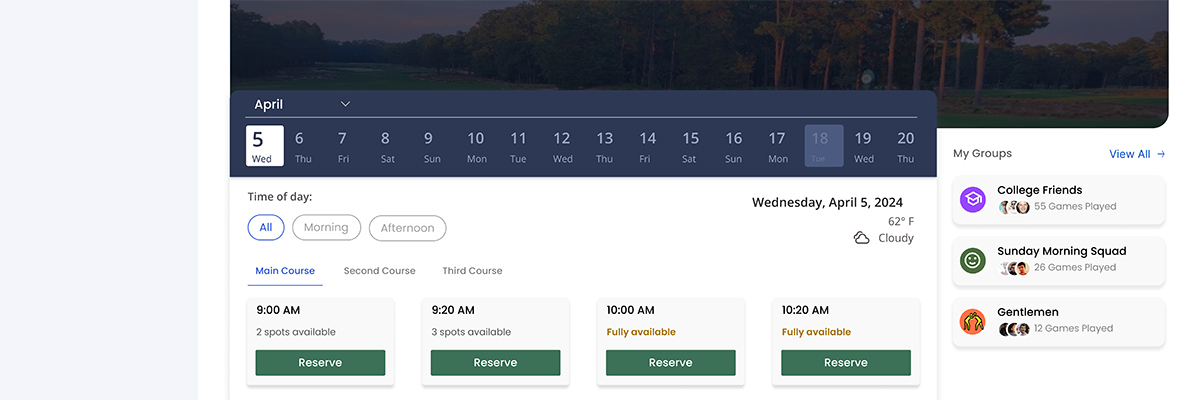This screenshot has height=400, width=1200.
Task: Select Saturday the 8th in calendar
Action: tap(385, 146)
